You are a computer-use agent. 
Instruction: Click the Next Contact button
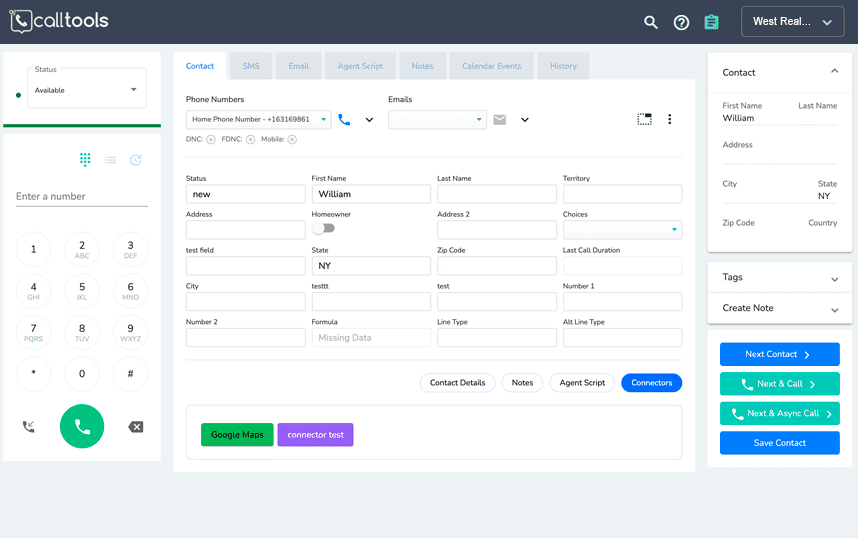tap(780, 354)
